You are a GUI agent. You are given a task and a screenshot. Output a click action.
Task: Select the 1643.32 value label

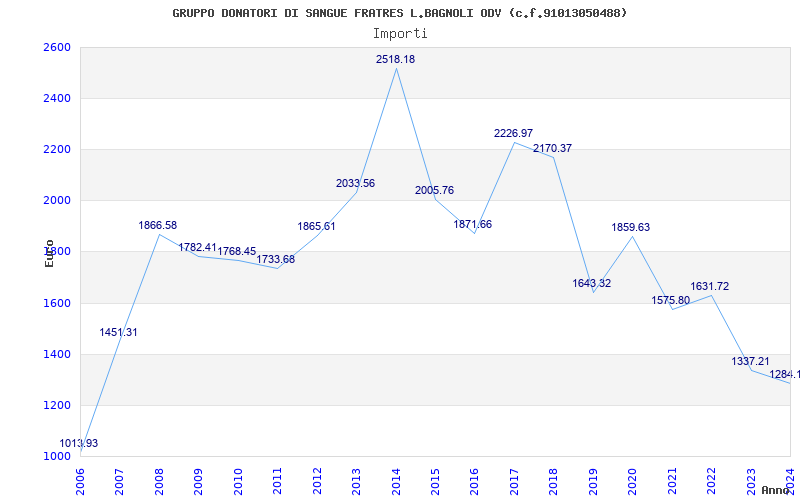[591, 284]
